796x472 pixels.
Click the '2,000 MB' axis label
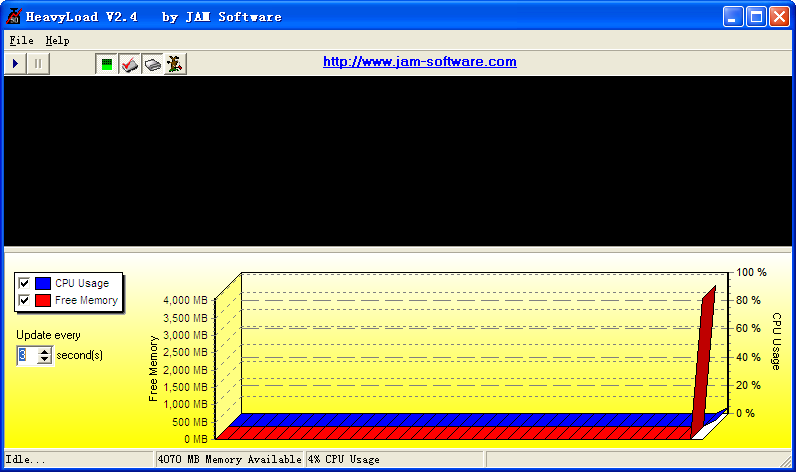[185, 370]
